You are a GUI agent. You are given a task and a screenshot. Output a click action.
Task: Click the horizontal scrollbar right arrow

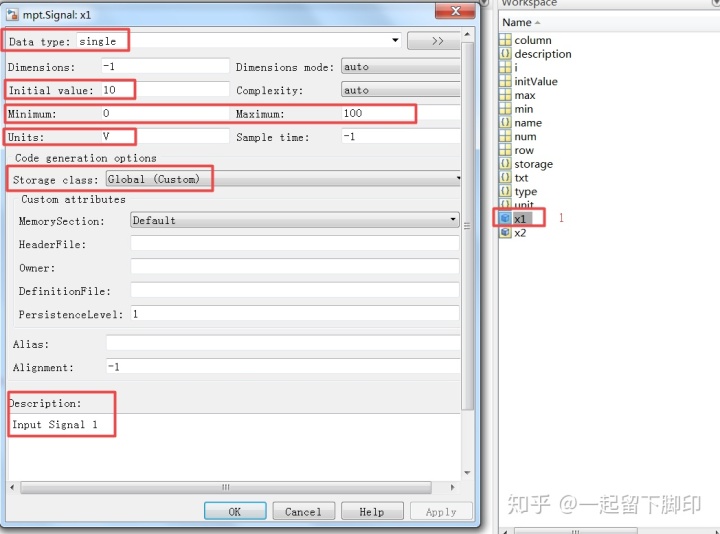click(x=453, y=487)
